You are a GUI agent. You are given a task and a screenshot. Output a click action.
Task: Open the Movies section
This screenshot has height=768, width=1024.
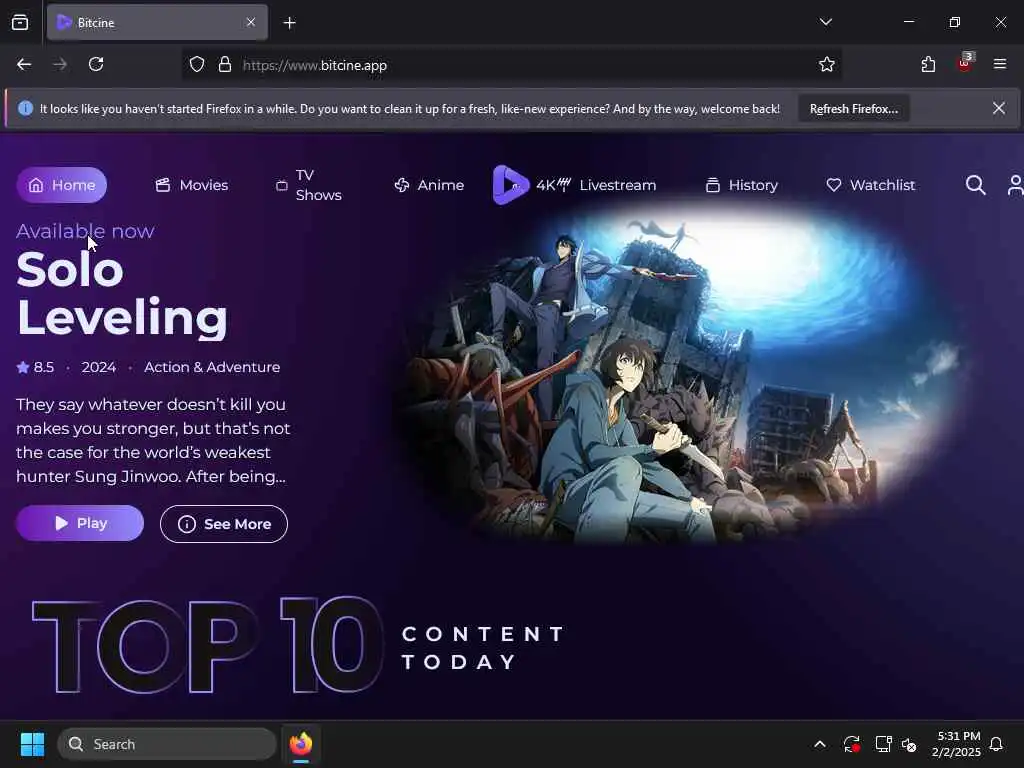[x=192, y=185]
